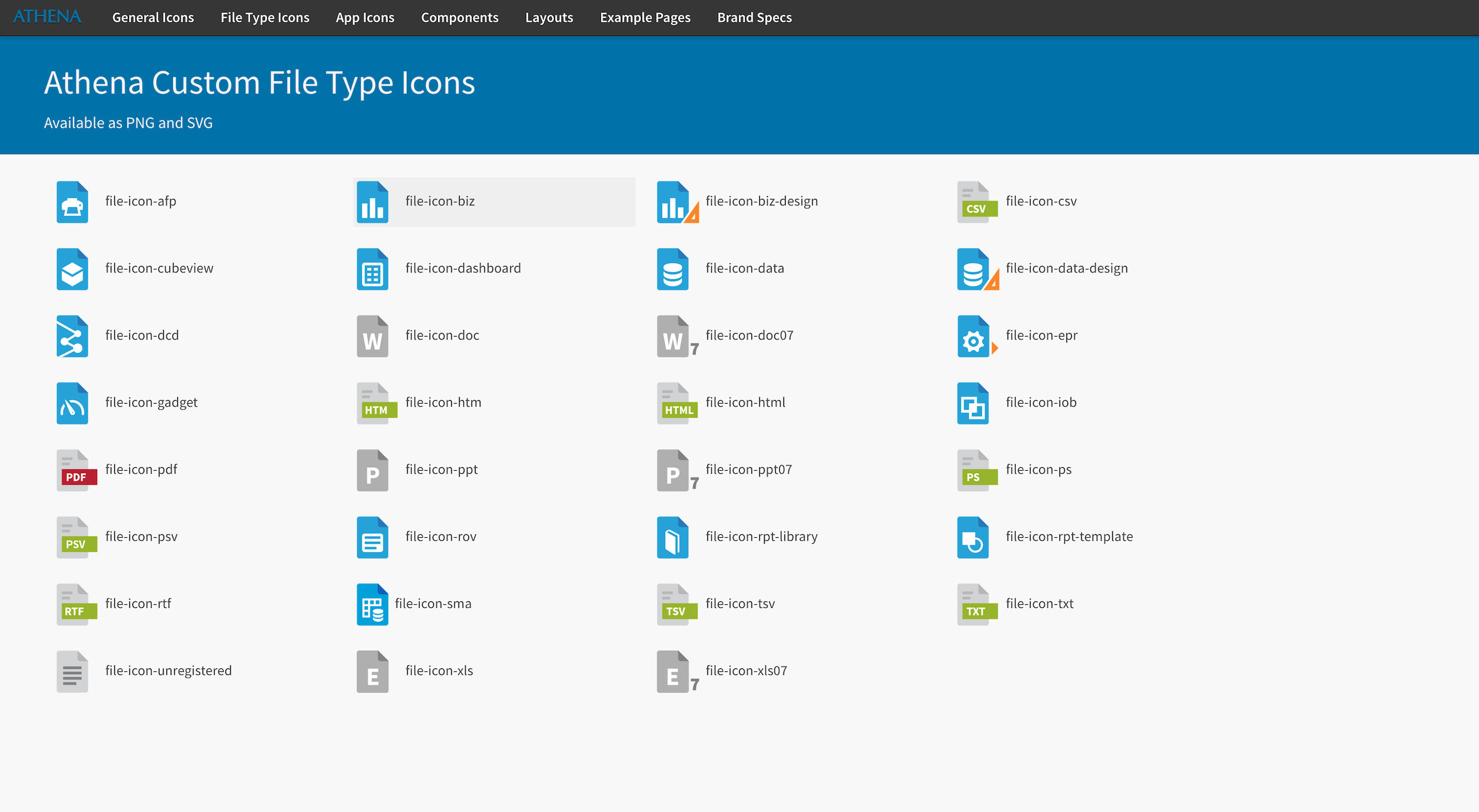Select the ppt P file icon
1479x812 pixels.
tap(373, 470)
